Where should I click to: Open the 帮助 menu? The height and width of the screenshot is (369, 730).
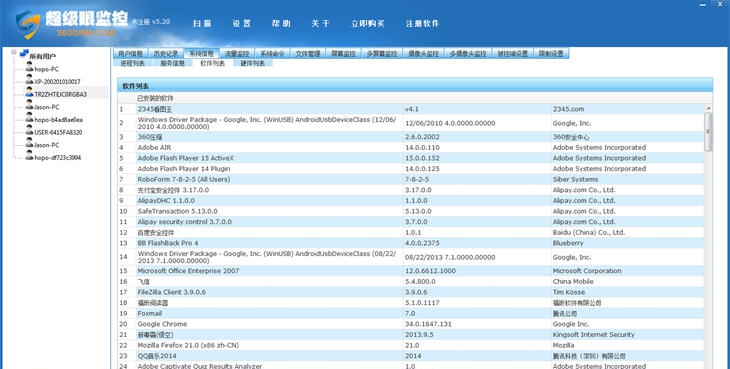point(281,23)
